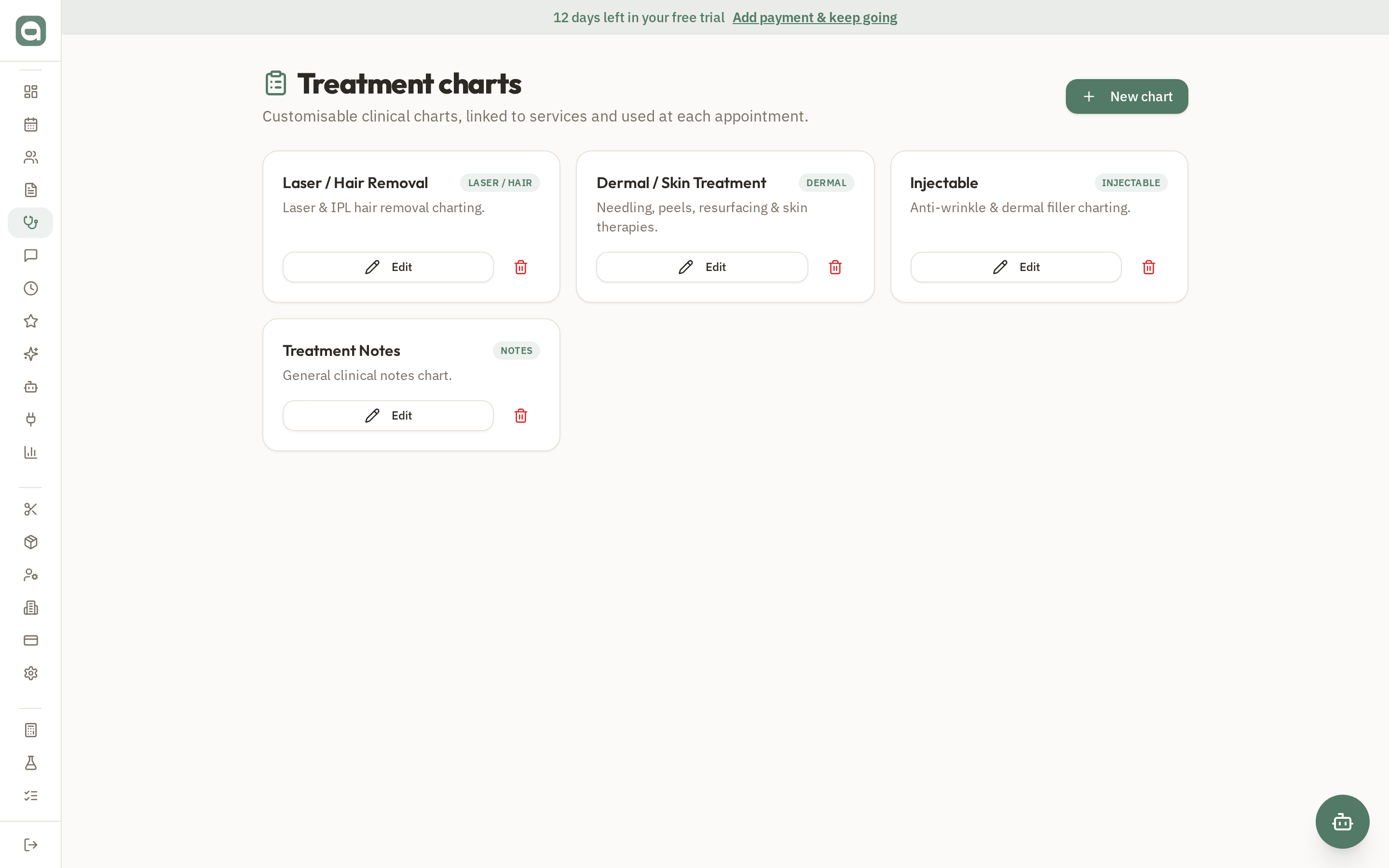Edit the Treatment Notes chart
This screenshot has height=868, width=1389.
click(388, 416)
